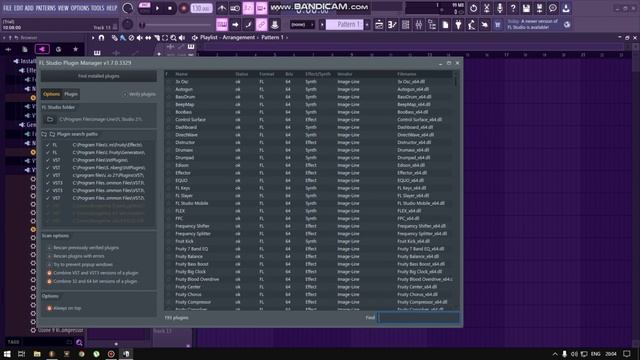Toggle Rescan plugins with errors

pos(76,256)
